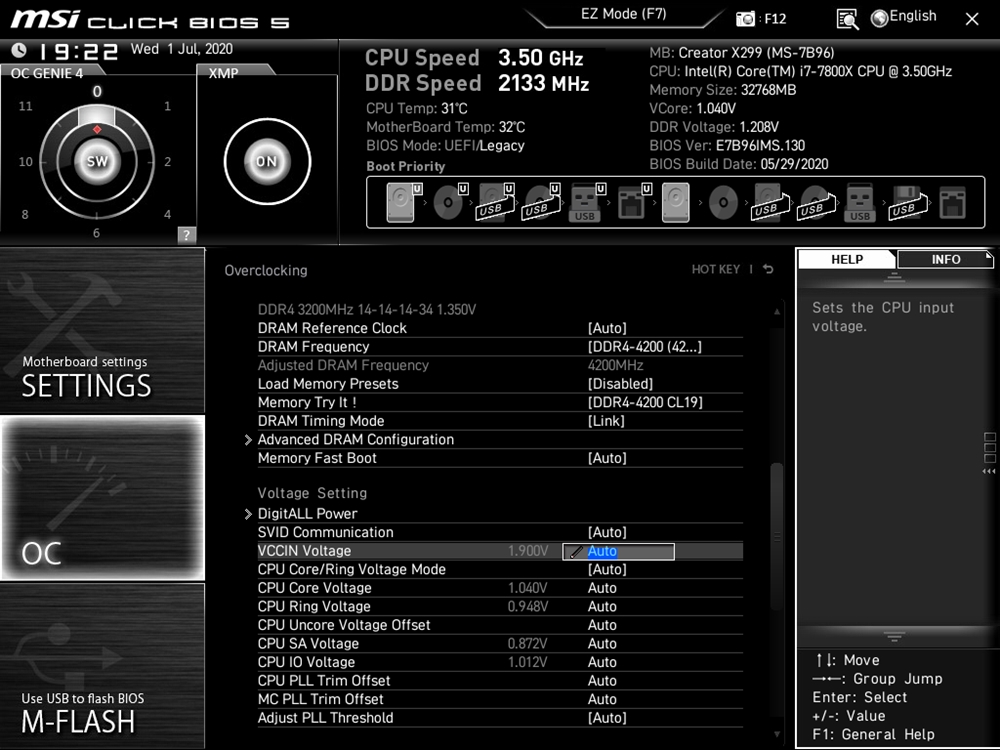
Task: Switch to EZ Mode (F7)
Action: tap(623, 14)
